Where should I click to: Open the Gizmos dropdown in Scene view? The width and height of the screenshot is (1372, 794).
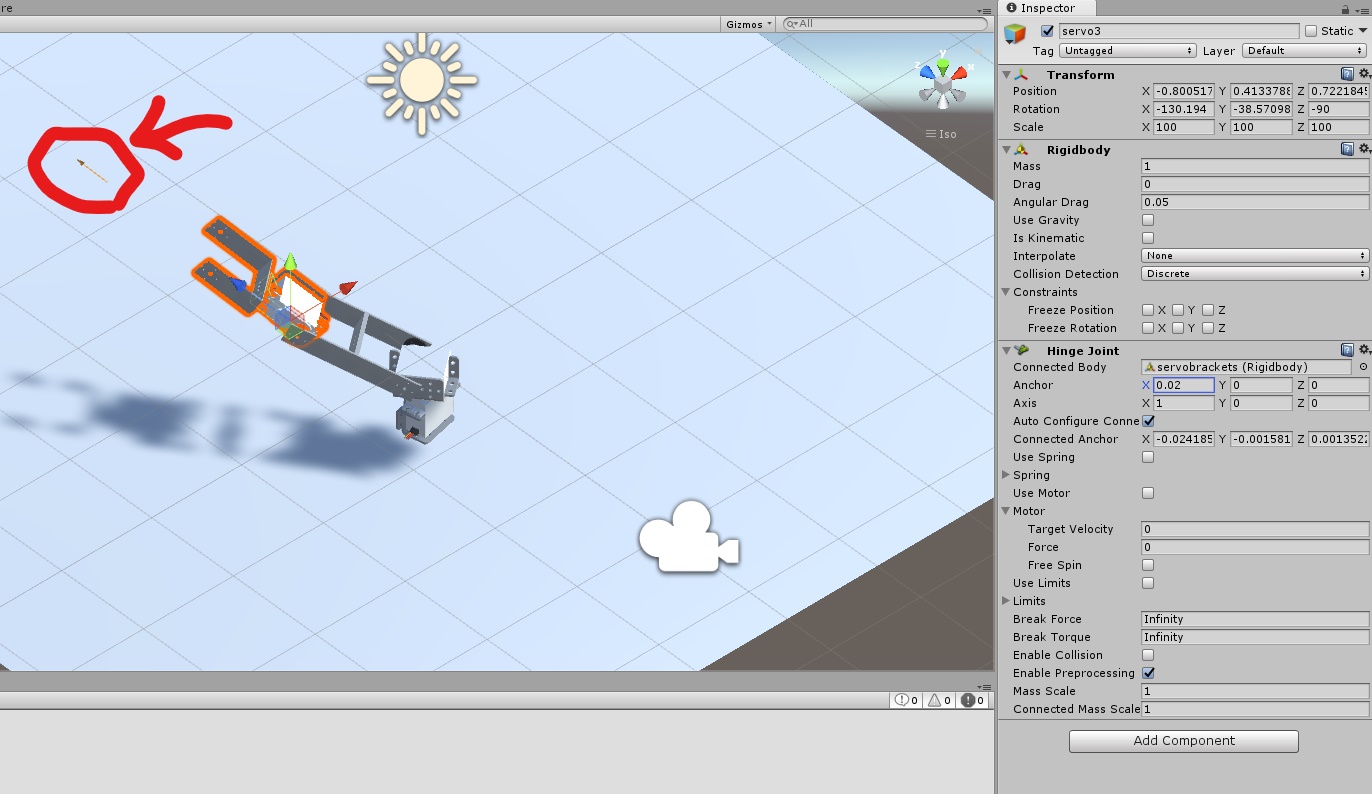click(x=746, y=24)
